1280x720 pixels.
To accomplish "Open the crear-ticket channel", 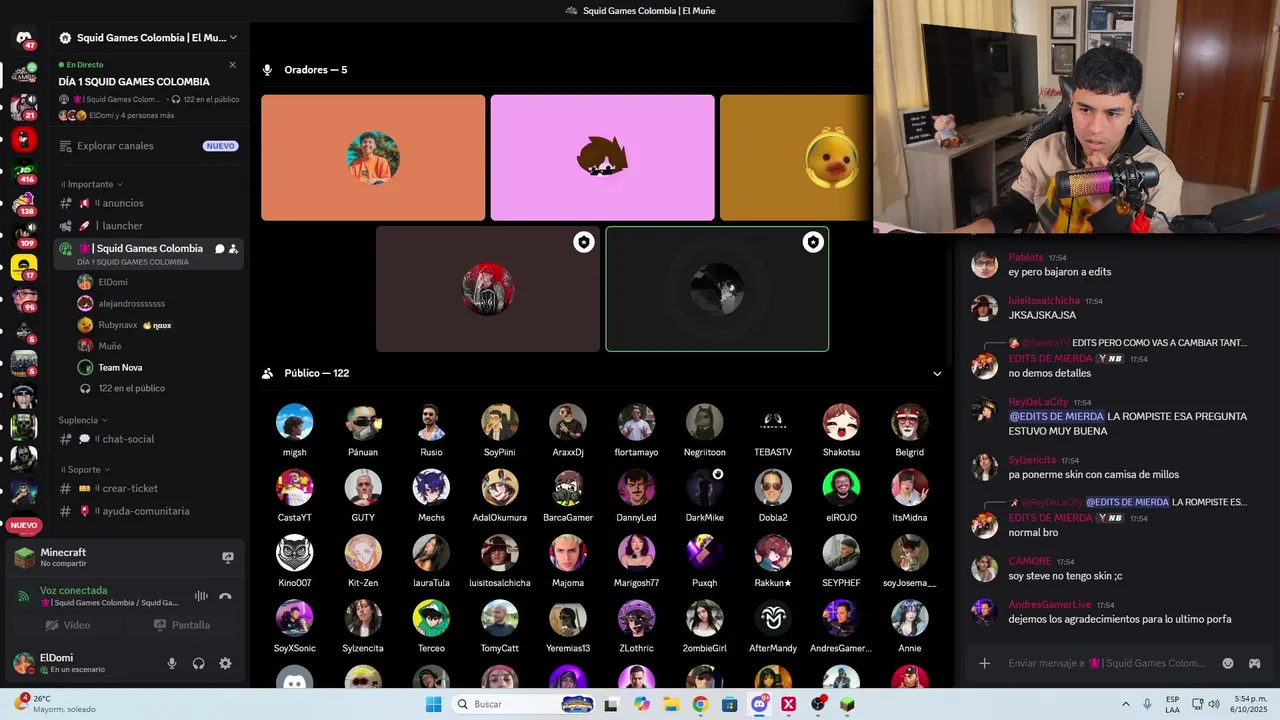I will [148, 488].
